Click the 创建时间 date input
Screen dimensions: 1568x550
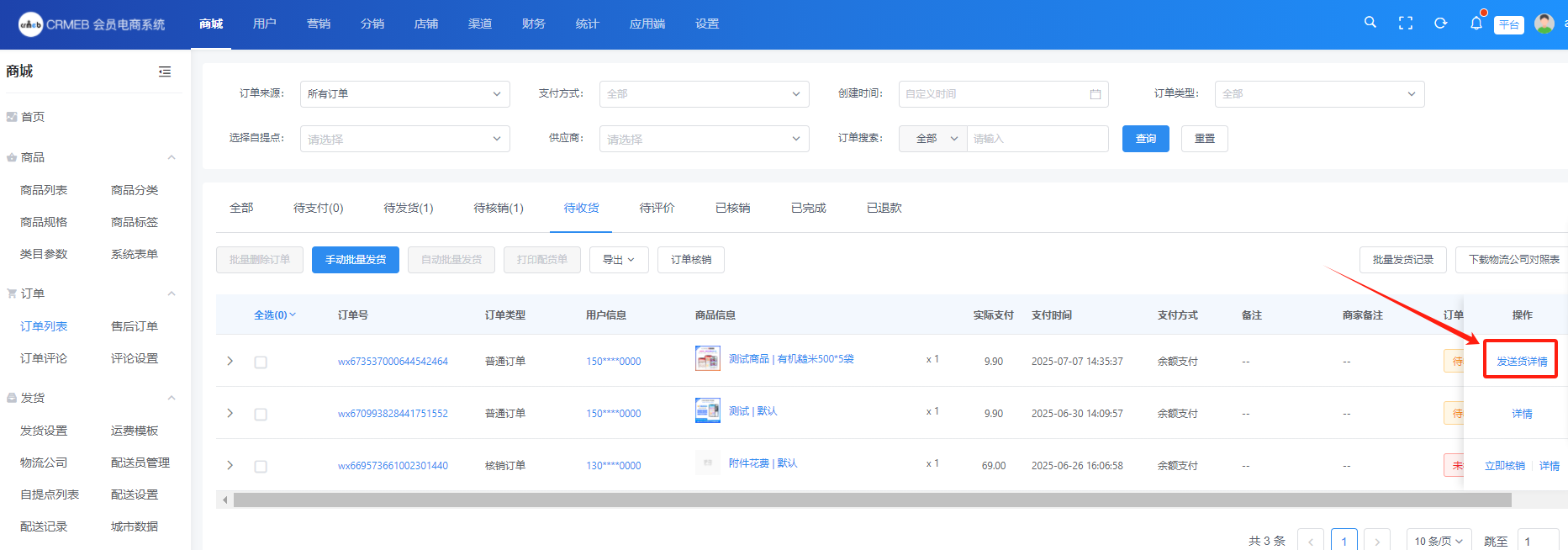(x=1004, y=94)
